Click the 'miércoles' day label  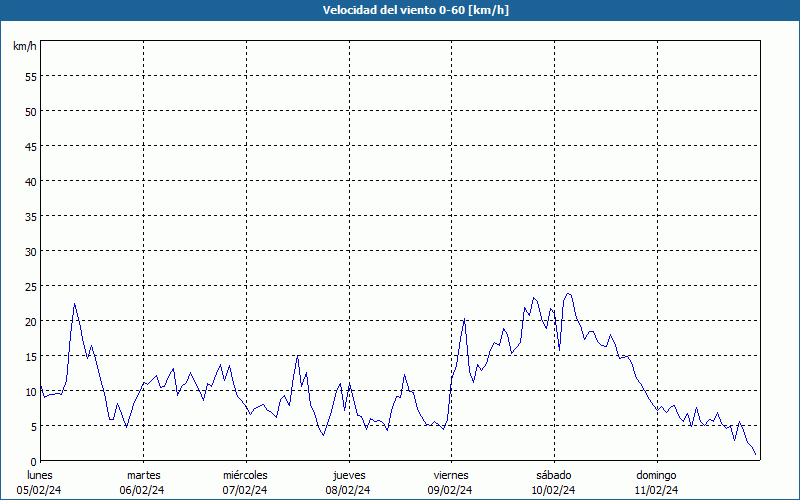tap(245, 475)
